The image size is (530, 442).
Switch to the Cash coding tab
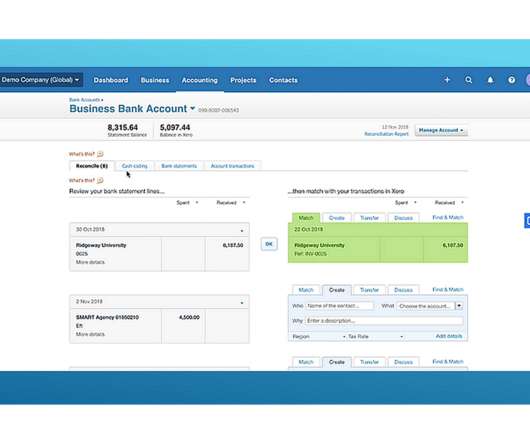135,166
